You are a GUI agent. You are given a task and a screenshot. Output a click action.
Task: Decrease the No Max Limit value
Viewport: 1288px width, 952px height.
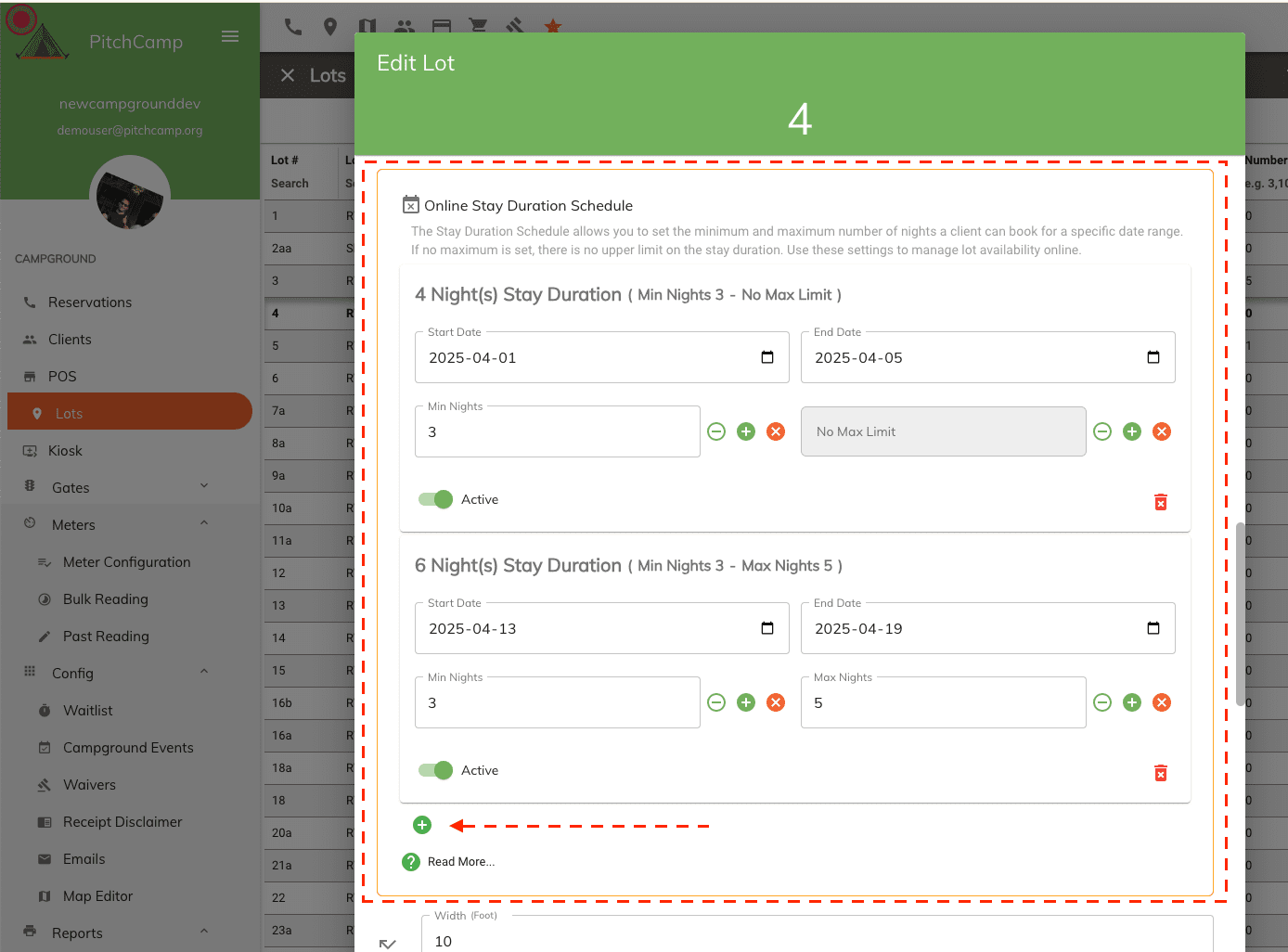pos(1102,431)
